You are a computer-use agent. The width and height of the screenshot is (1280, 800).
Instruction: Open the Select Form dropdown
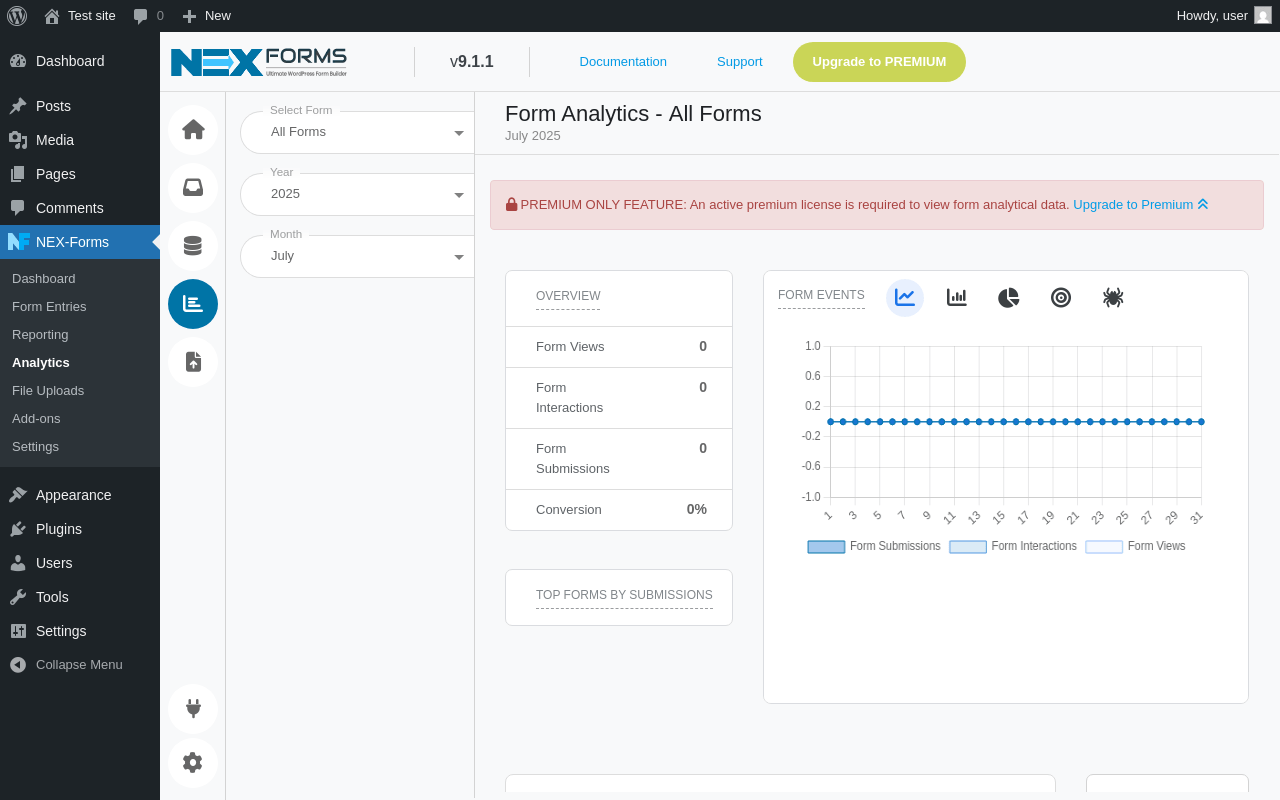coord(357,132)
